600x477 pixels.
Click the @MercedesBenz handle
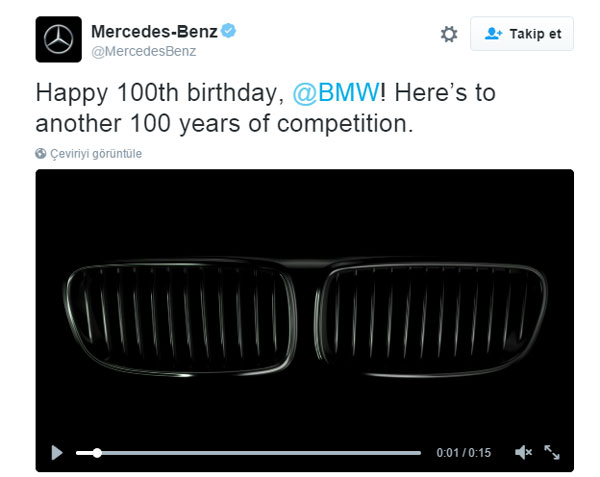[x=143, y=51]
